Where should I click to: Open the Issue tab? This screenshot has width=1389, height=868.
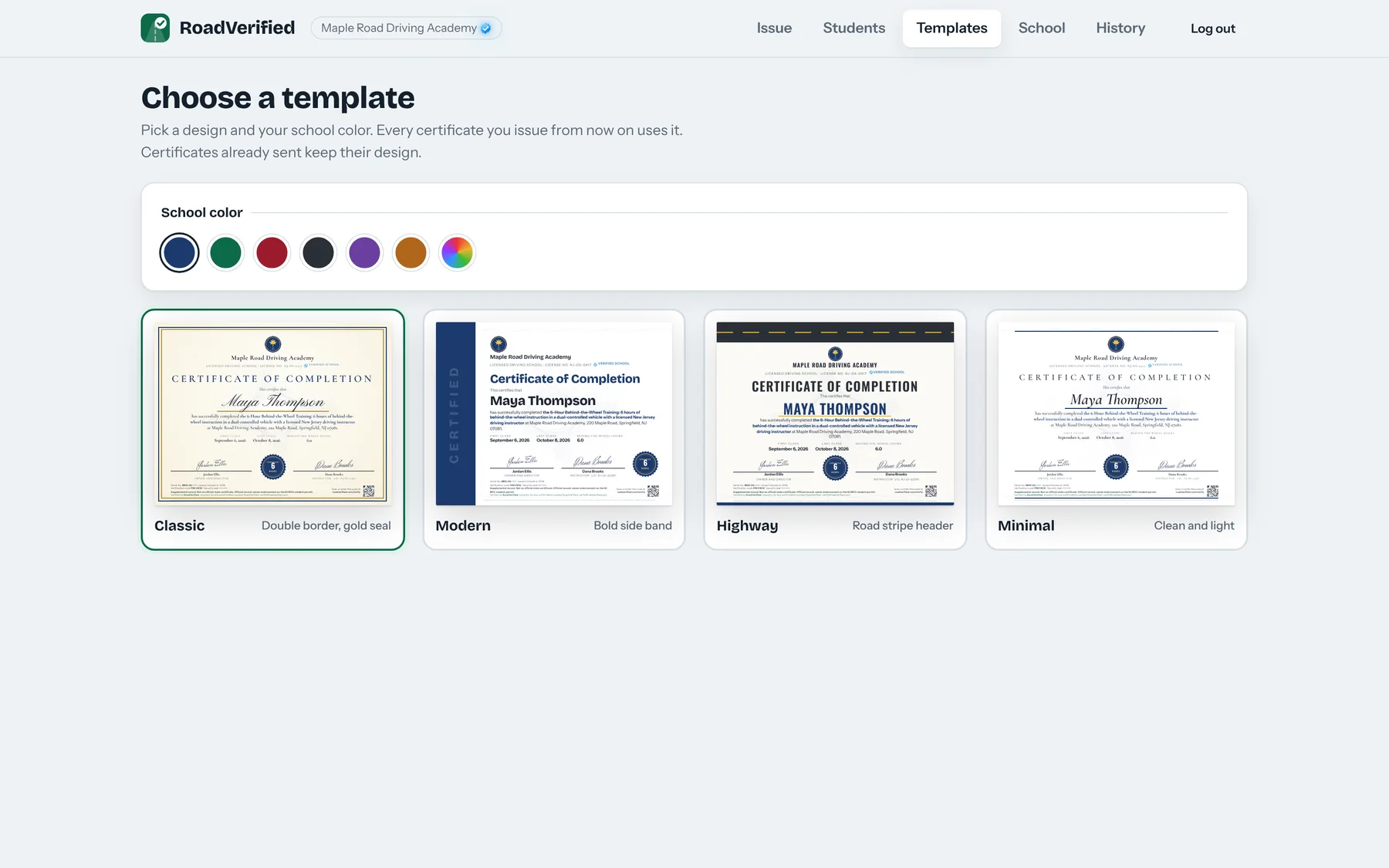(x=774, y=28)
